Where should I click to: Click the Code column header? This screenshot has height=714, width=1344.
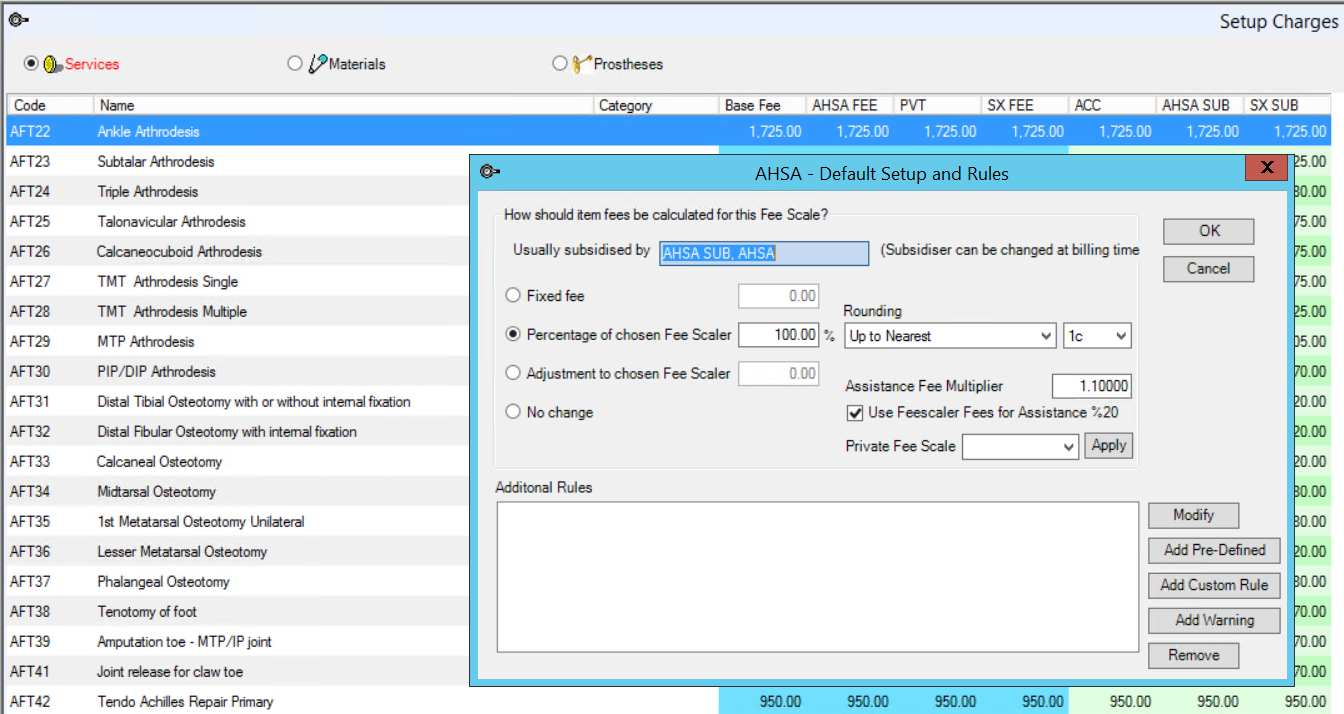[x=50, y=105]
